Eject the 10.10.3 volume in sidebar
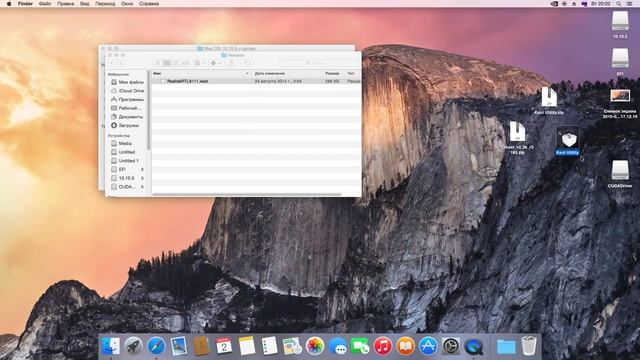Viewport: 640px width, 360px height. point(142,178)
